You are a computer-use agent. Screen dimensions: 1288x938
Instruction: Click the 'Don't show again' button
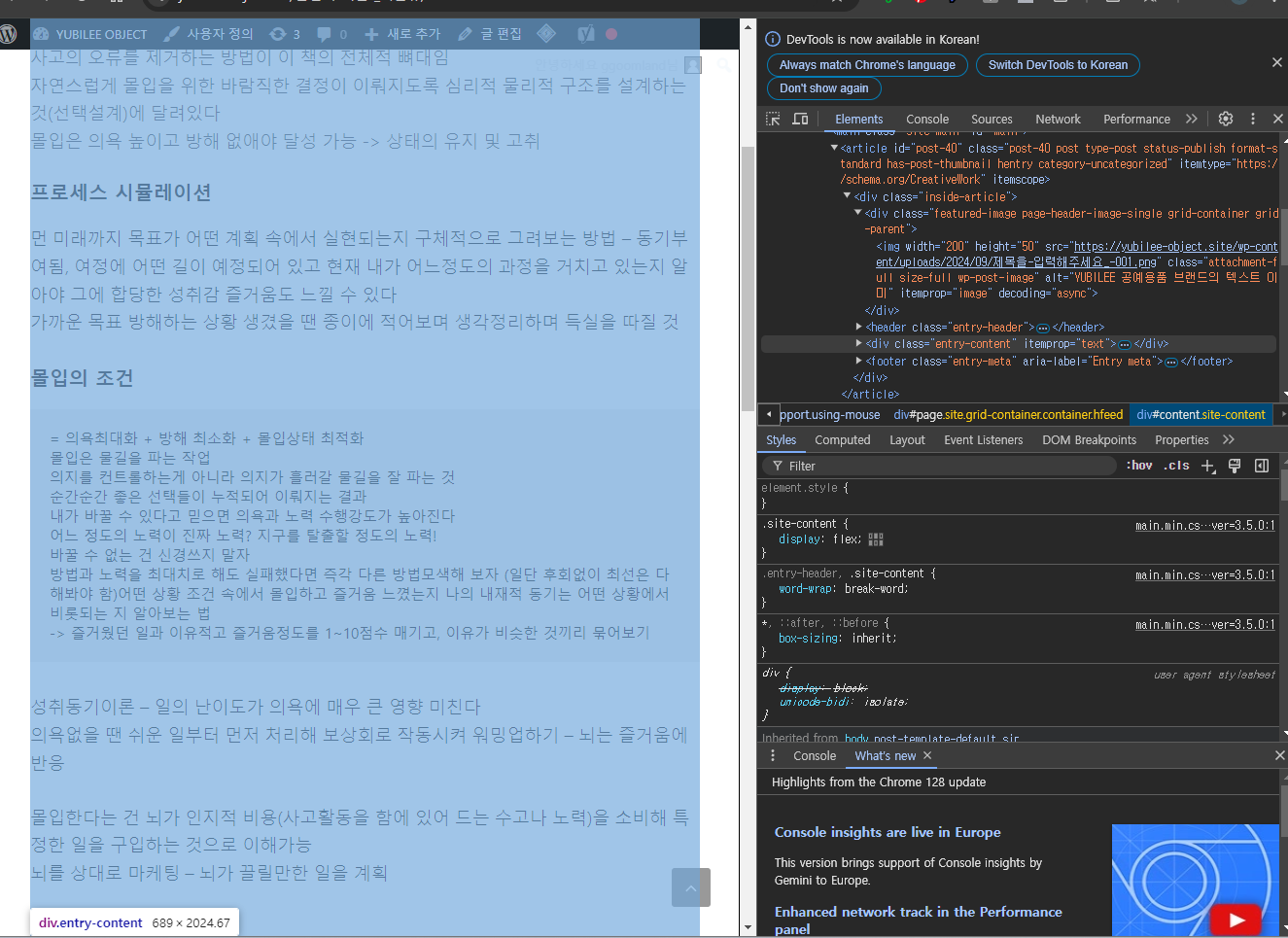[x=824, y=88]
